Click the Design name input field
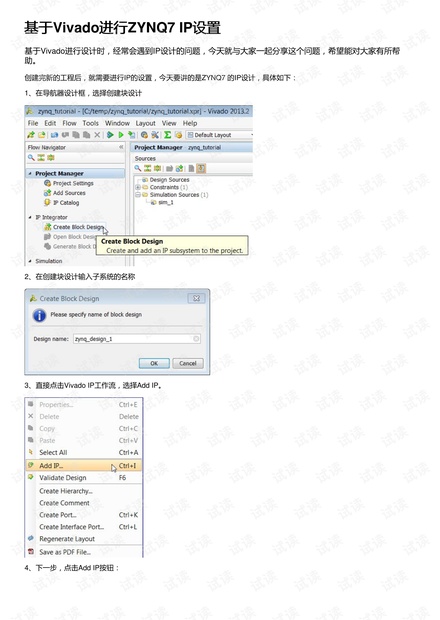Image resolution: width=440 pixels, height=620 pixels. tap(137, 339)
